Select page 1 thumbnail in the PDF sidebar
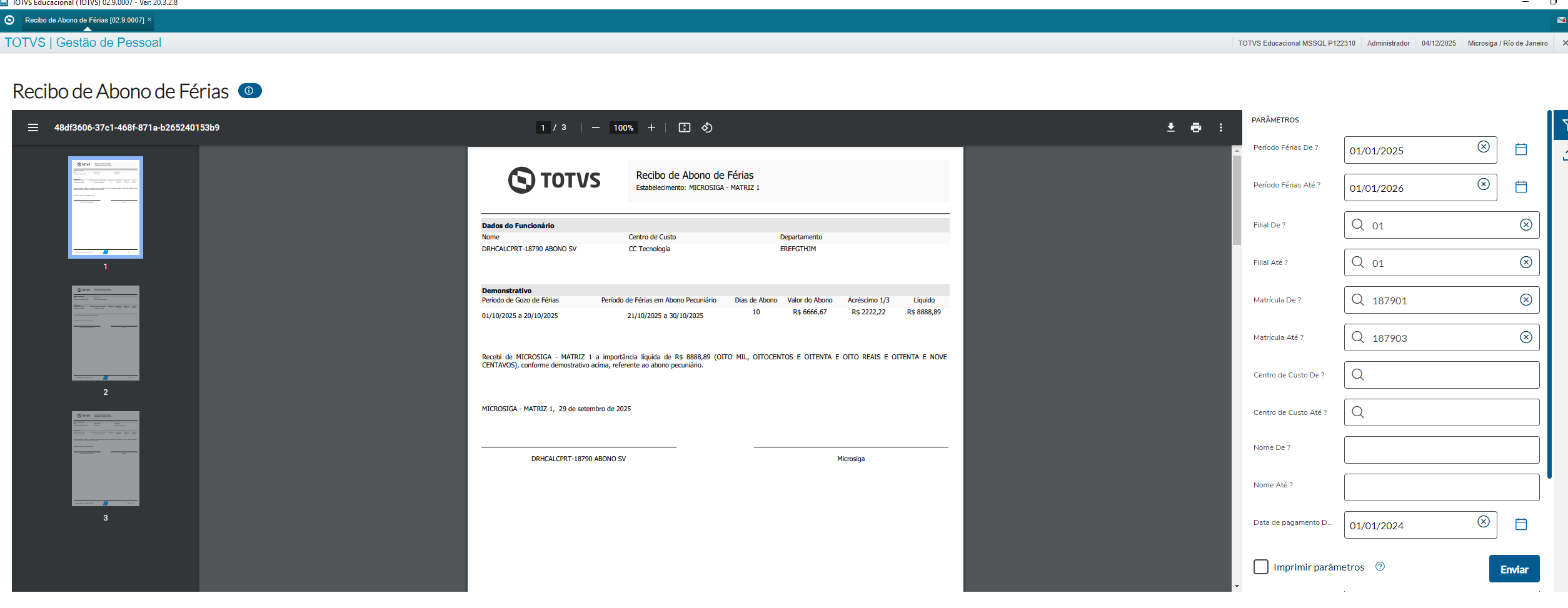 pyautogui.click(x=106, y=207)
